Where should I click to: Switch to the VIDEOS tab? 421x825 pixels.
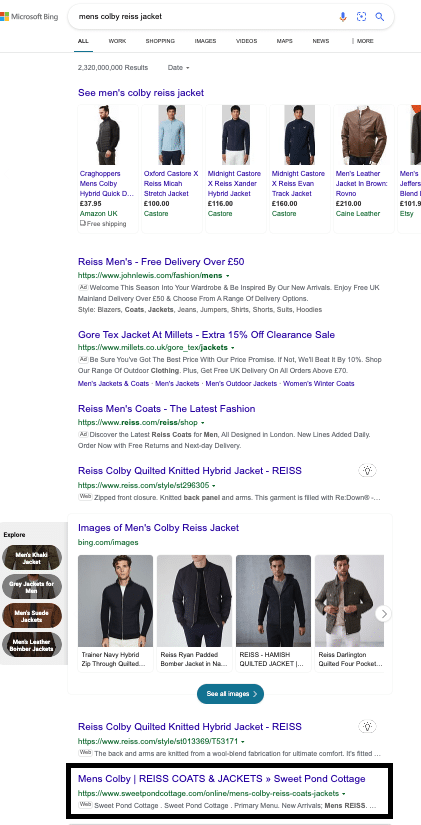click(247, 41)
